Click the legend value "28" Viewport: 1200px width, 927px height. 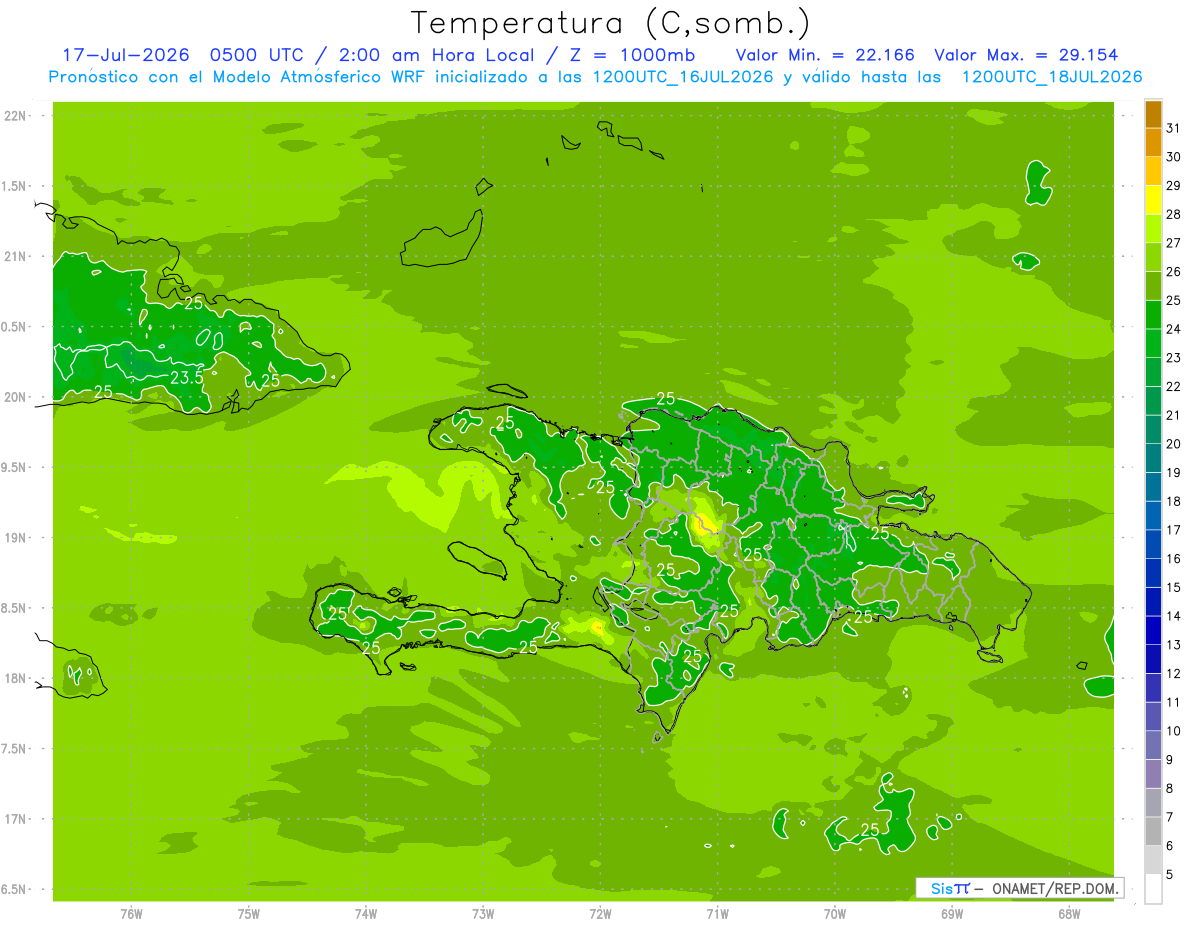pos(1174,214)
